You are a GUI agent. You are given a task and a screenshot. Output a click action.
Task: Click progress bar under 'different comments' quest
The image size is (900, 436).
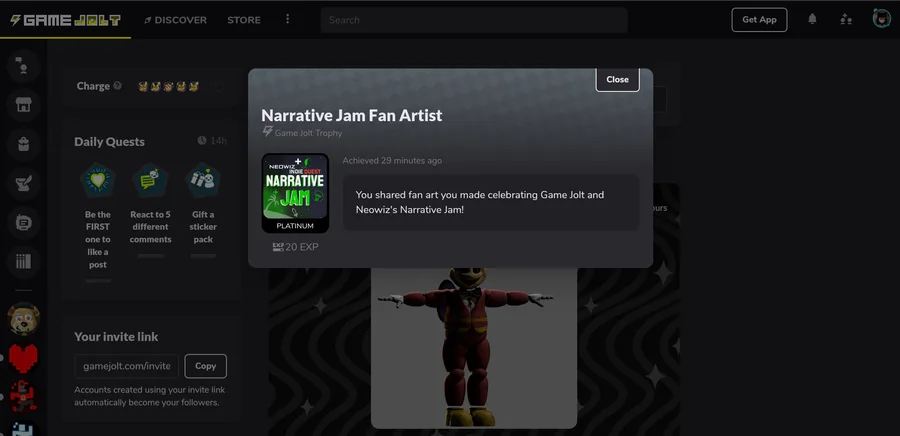(150, 256)
